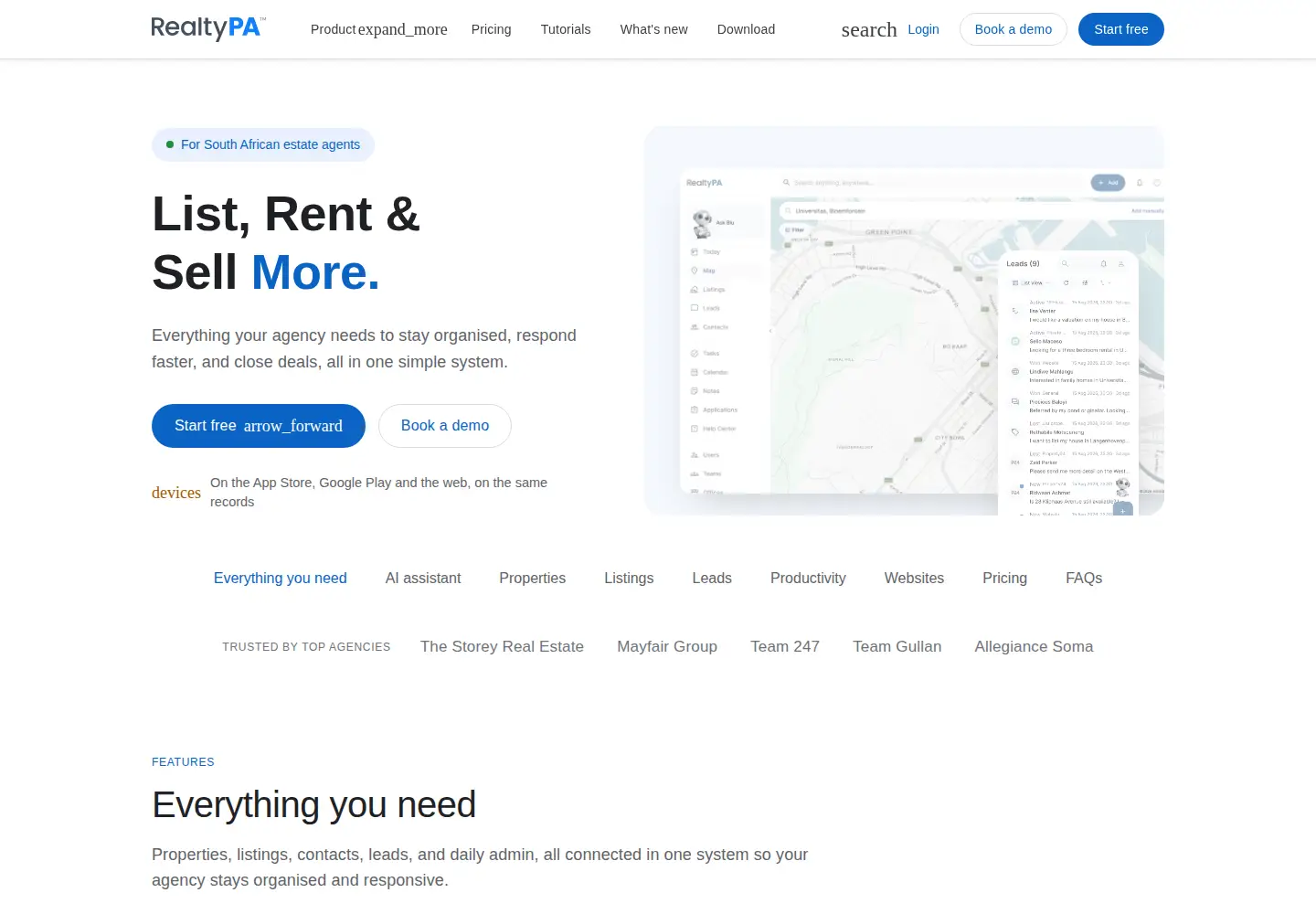The width and height of the screenshot is (1316, 914).
Task: Jump to Pricing in the section nav
Action: point(1004,579)
